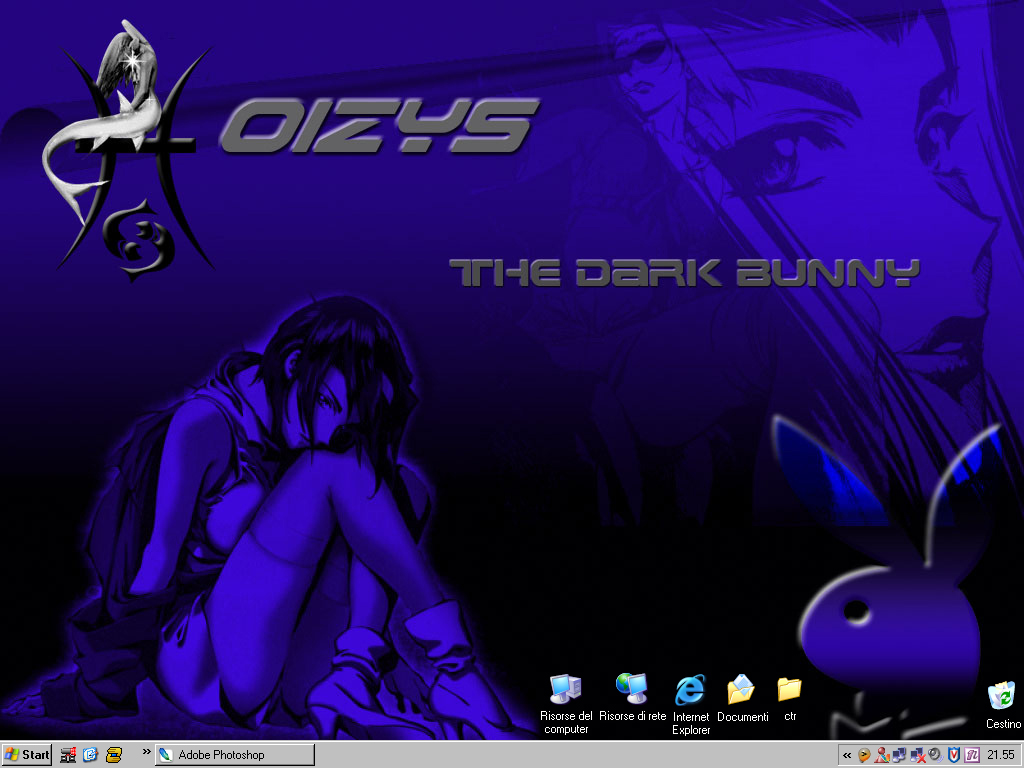1024x768 pixels.
Task: Click the clock showing 21.55
Action: point(1001,755)
